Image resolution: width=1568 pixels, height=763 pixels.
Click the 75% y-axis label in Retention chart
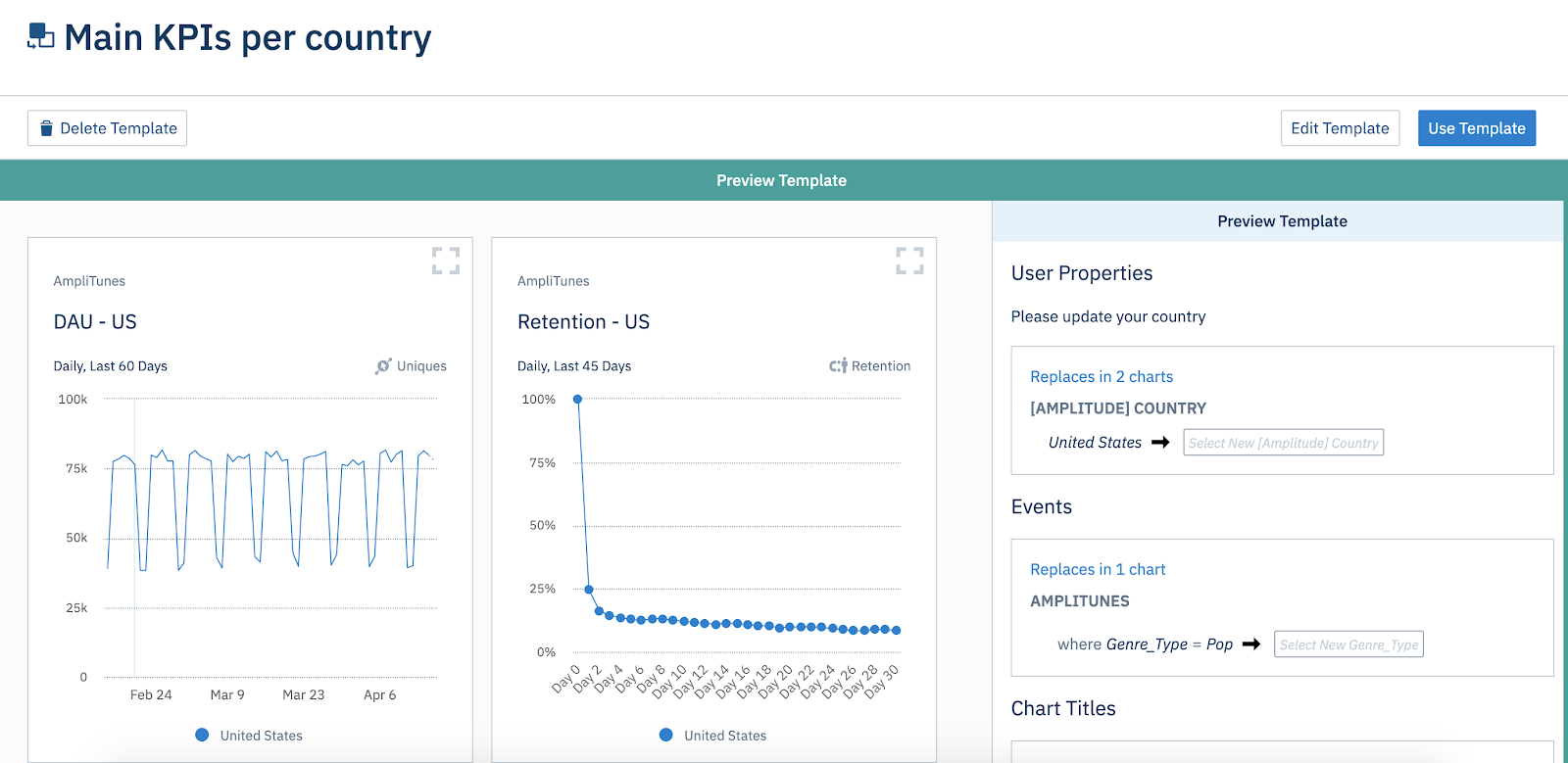click(x=543, y=463)
